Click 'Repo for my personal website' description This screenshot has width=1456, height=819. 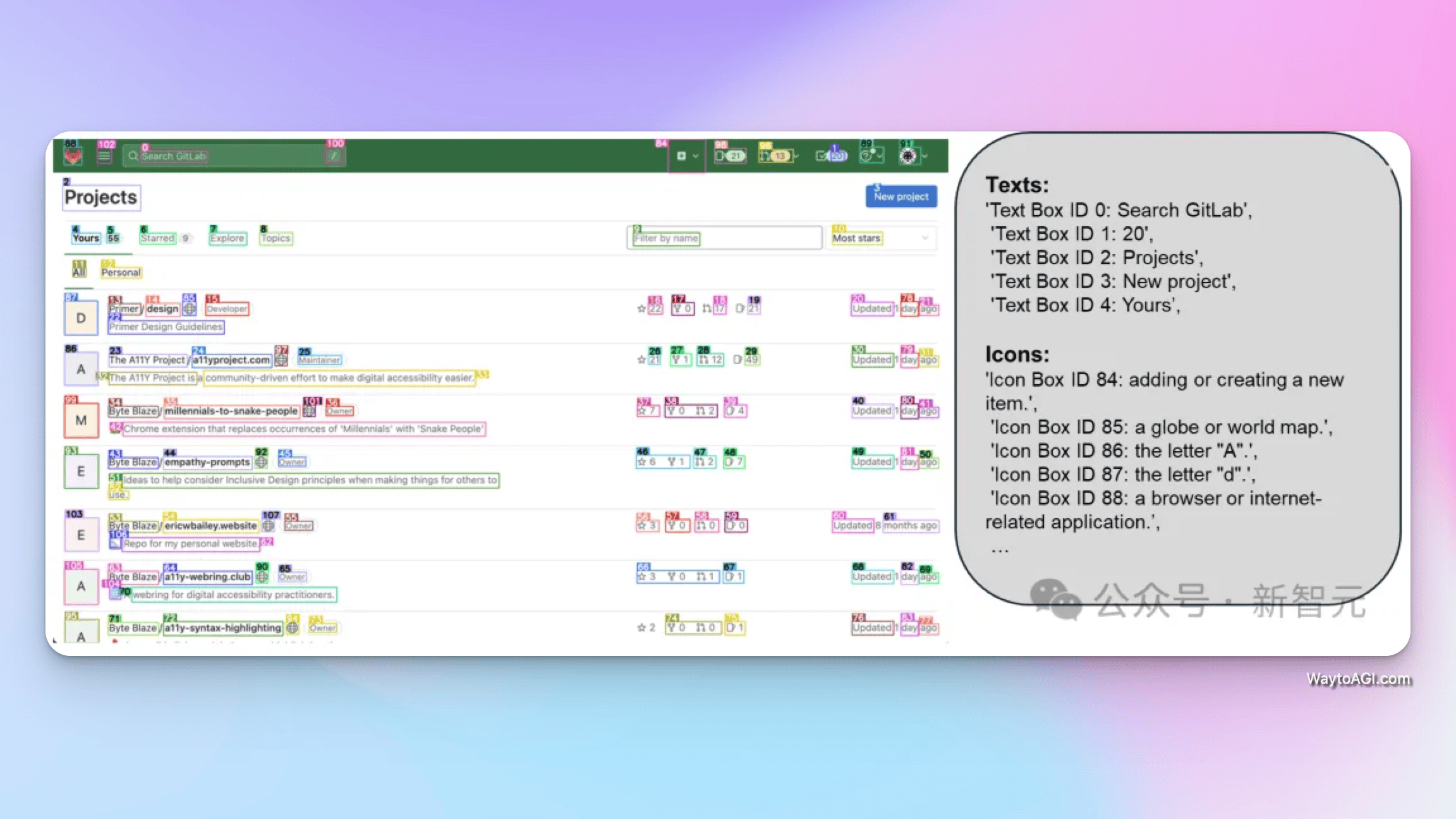190,543
